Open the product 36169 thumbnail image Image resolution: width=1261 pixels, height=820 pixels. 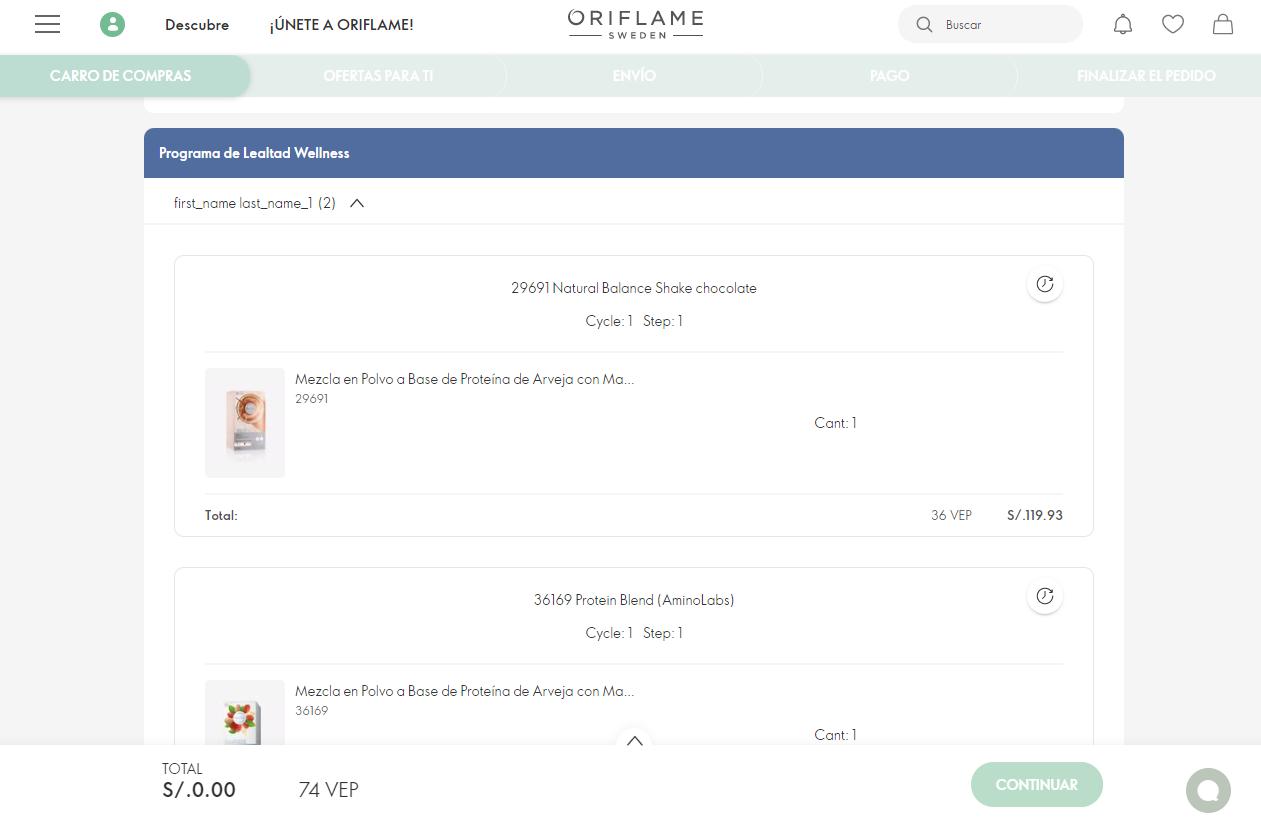point(245,713)
